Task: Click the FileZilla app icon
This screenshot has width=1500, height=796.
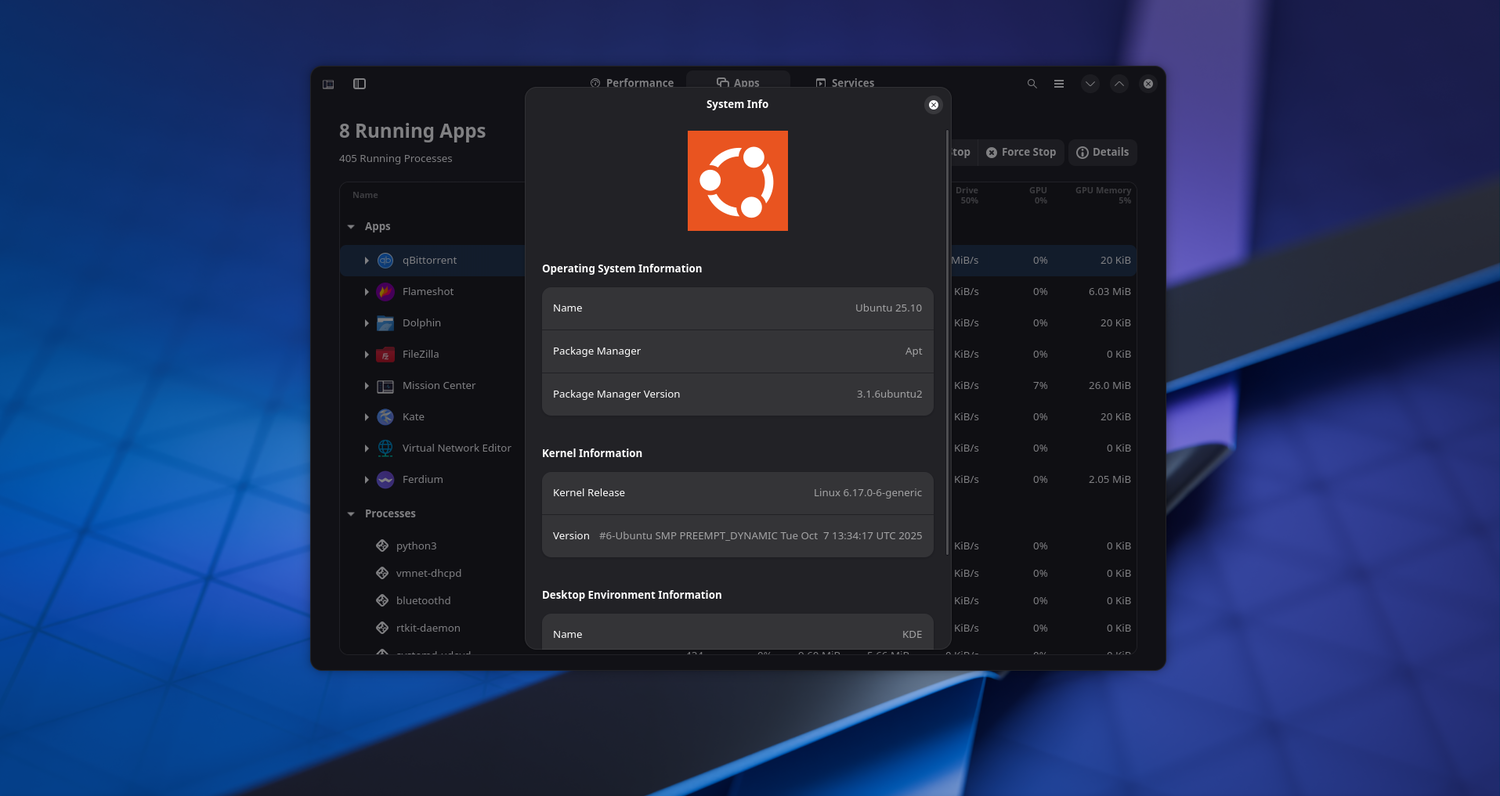Action: [385, 354]
